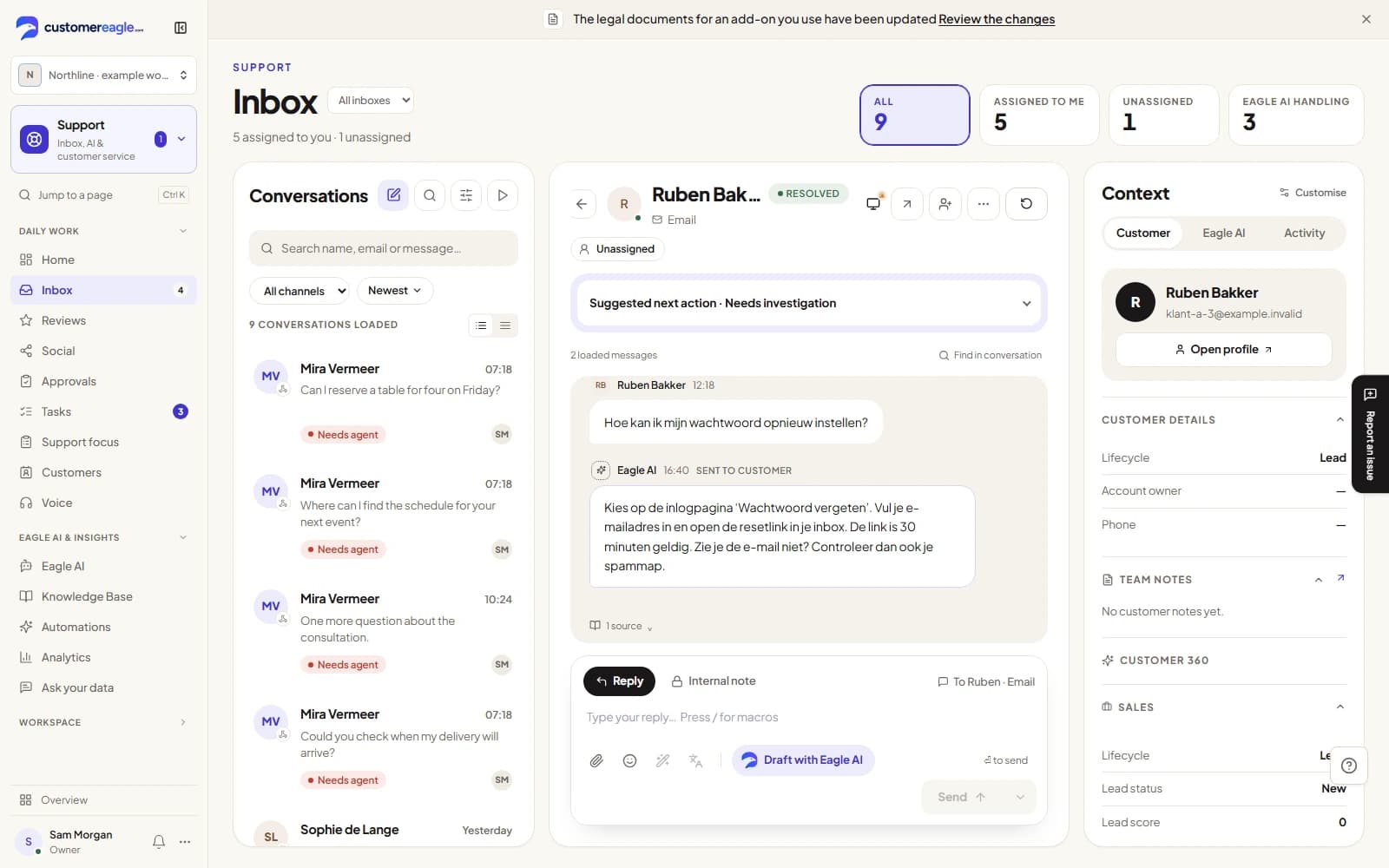Expand Suggested next action panel

tap(809, 303)
